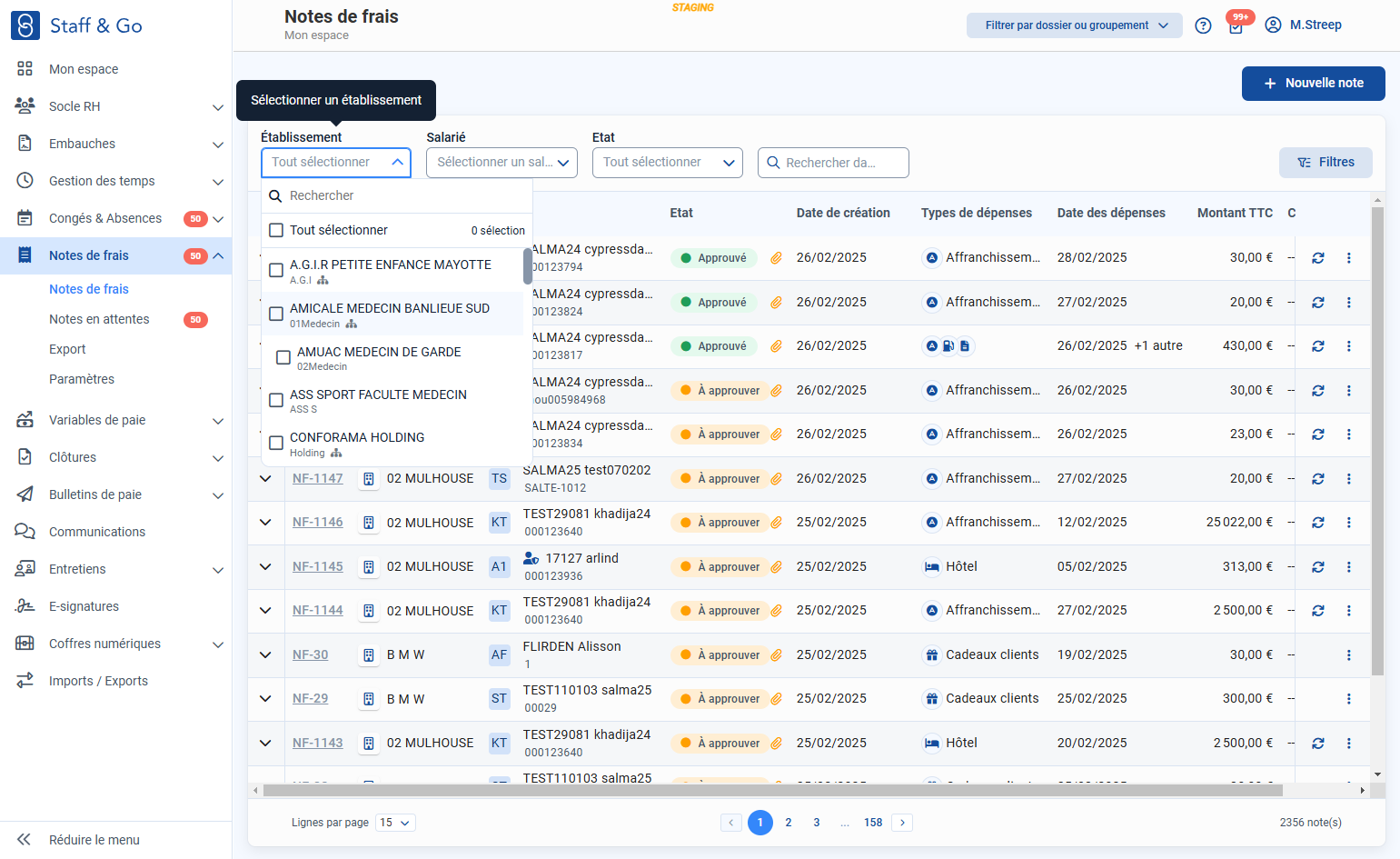
Task: Check CONFORAMA HOLDING checkbox
Action: click(x=276, y=443)
